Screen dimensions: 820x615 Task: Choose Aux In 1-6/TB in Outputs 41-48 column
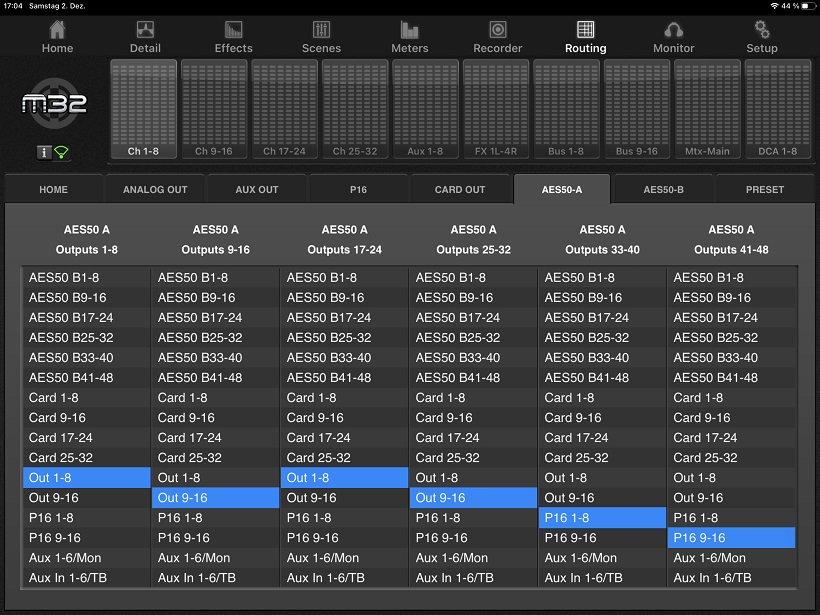pyautogui.click(x=731, y=578)
